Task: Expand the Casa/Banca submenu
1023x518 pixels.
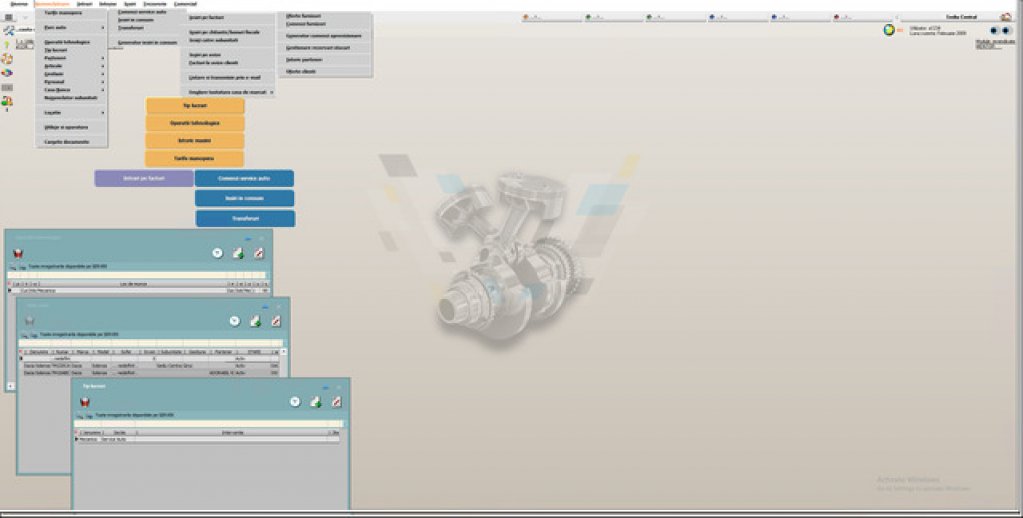Action: pos(71,90)
